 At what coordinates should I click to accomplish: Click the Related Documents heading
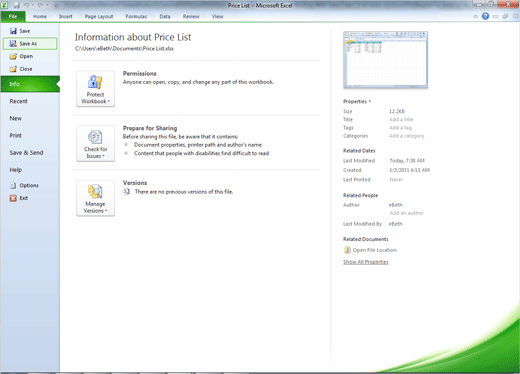(x=366, y=239)
